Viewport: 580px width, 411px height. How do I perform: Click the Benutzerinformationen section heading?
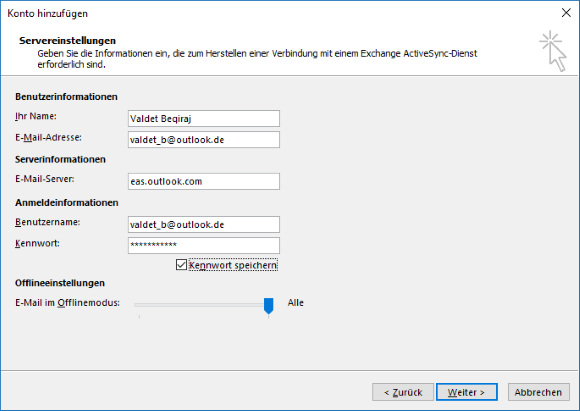[66, 97]
